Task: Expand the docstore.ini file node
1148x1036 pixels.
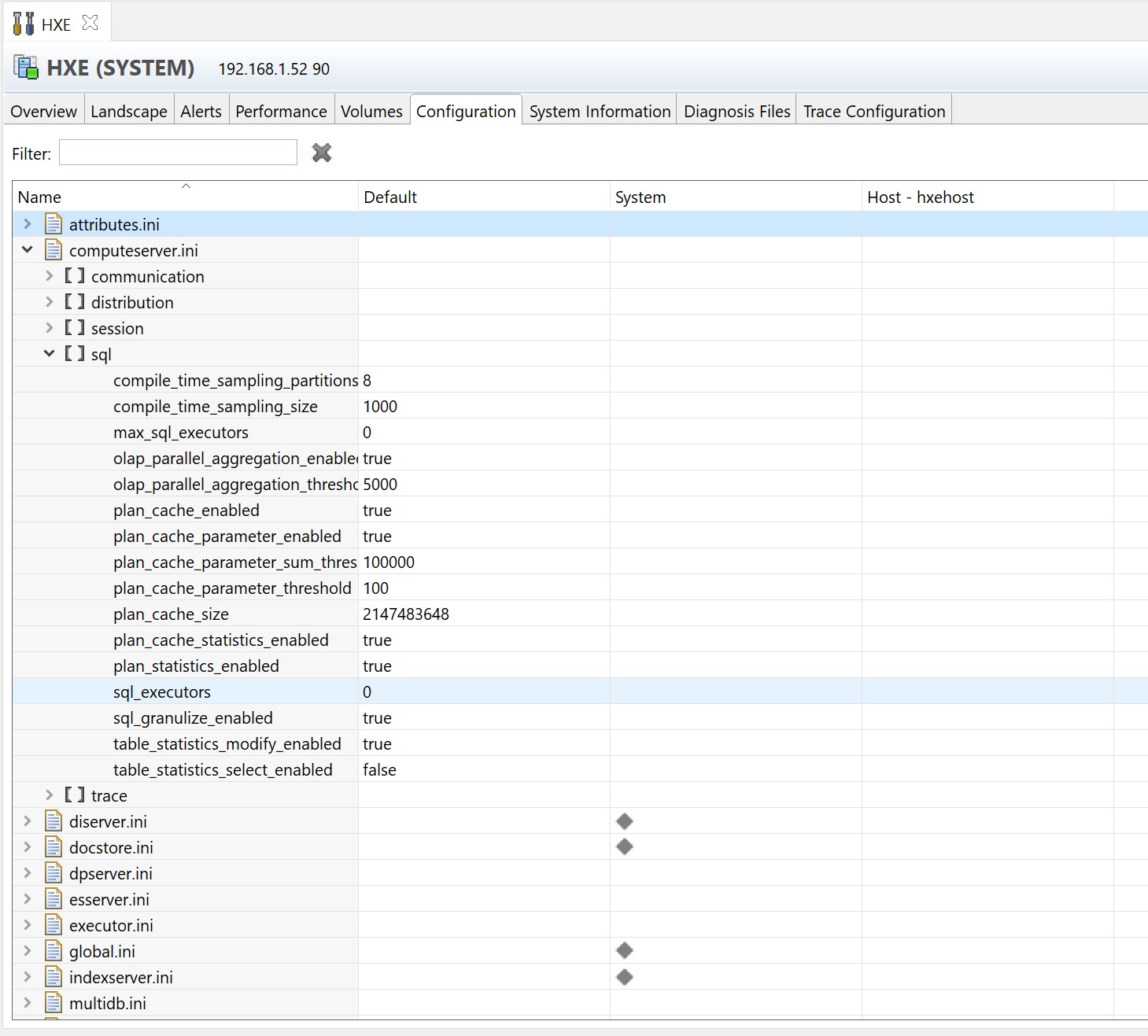Action: (x=28, y=847)
